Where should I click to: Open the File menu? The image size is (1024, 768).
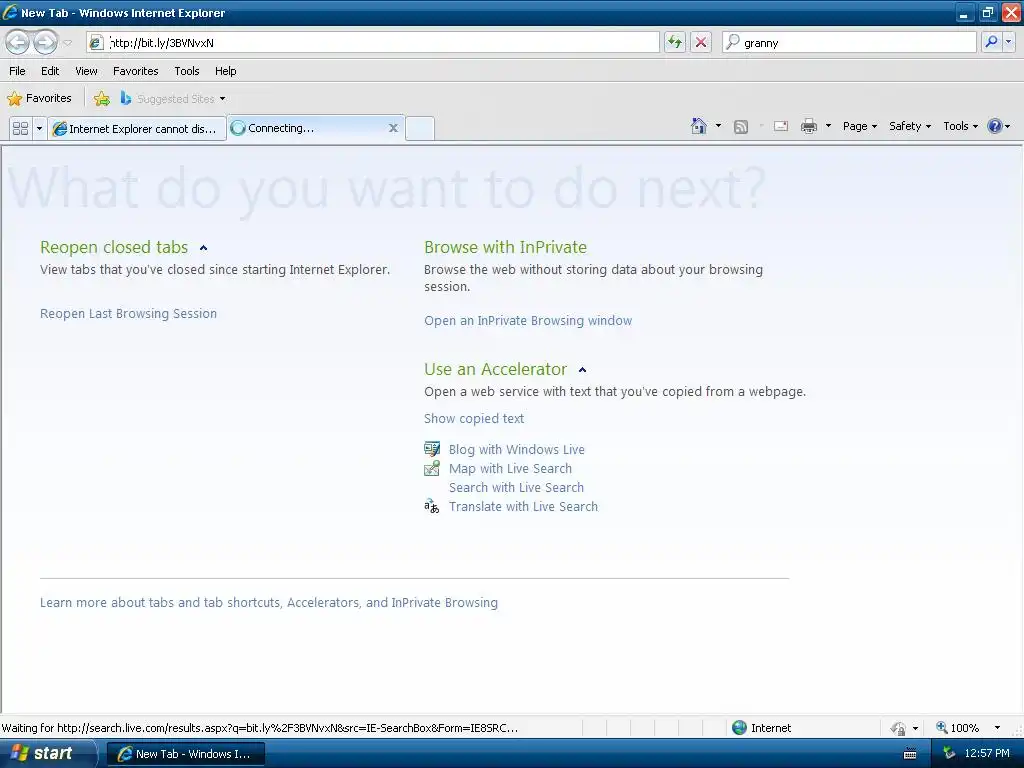pos(18,71)
